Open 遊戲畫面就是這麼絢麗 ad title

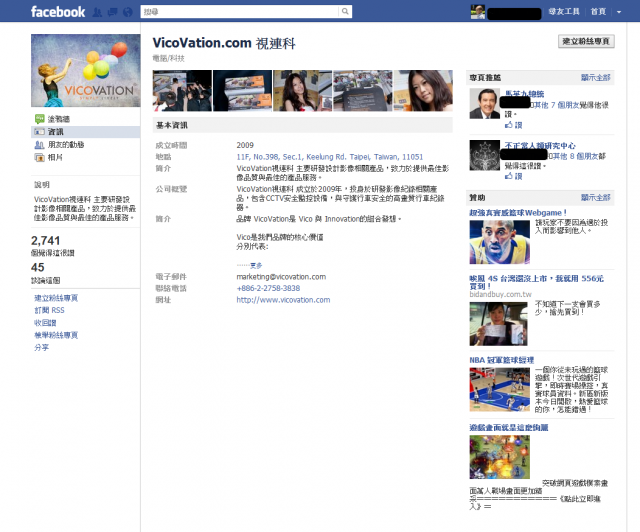pos(509,427)
